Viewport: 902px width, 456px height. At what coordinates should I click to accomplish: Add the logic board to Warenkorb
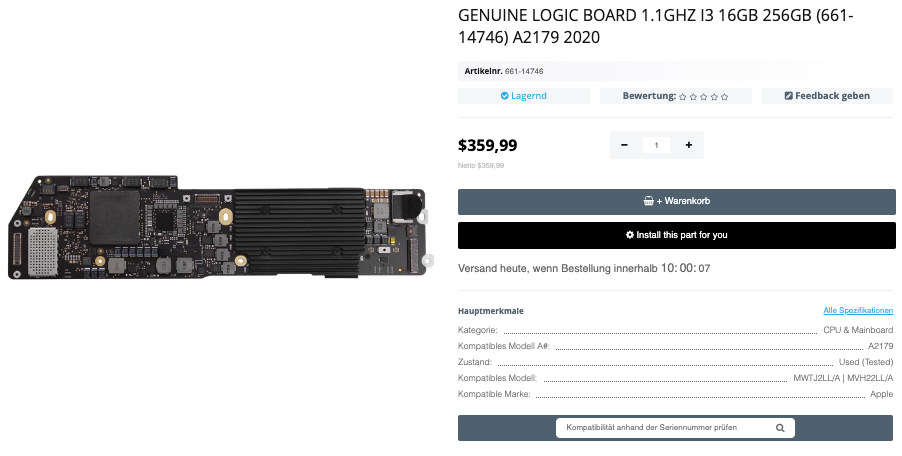[676, 201]
